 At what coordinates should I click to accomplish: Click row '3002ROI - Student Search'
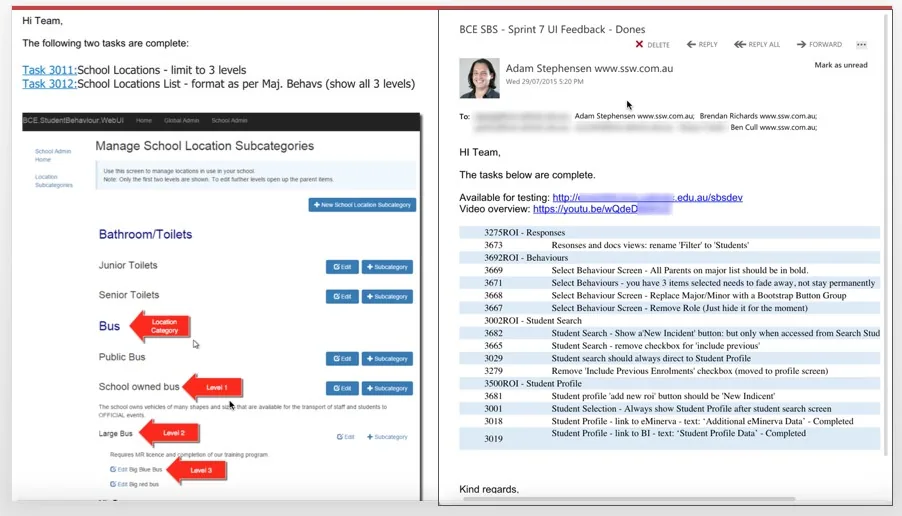669,320
